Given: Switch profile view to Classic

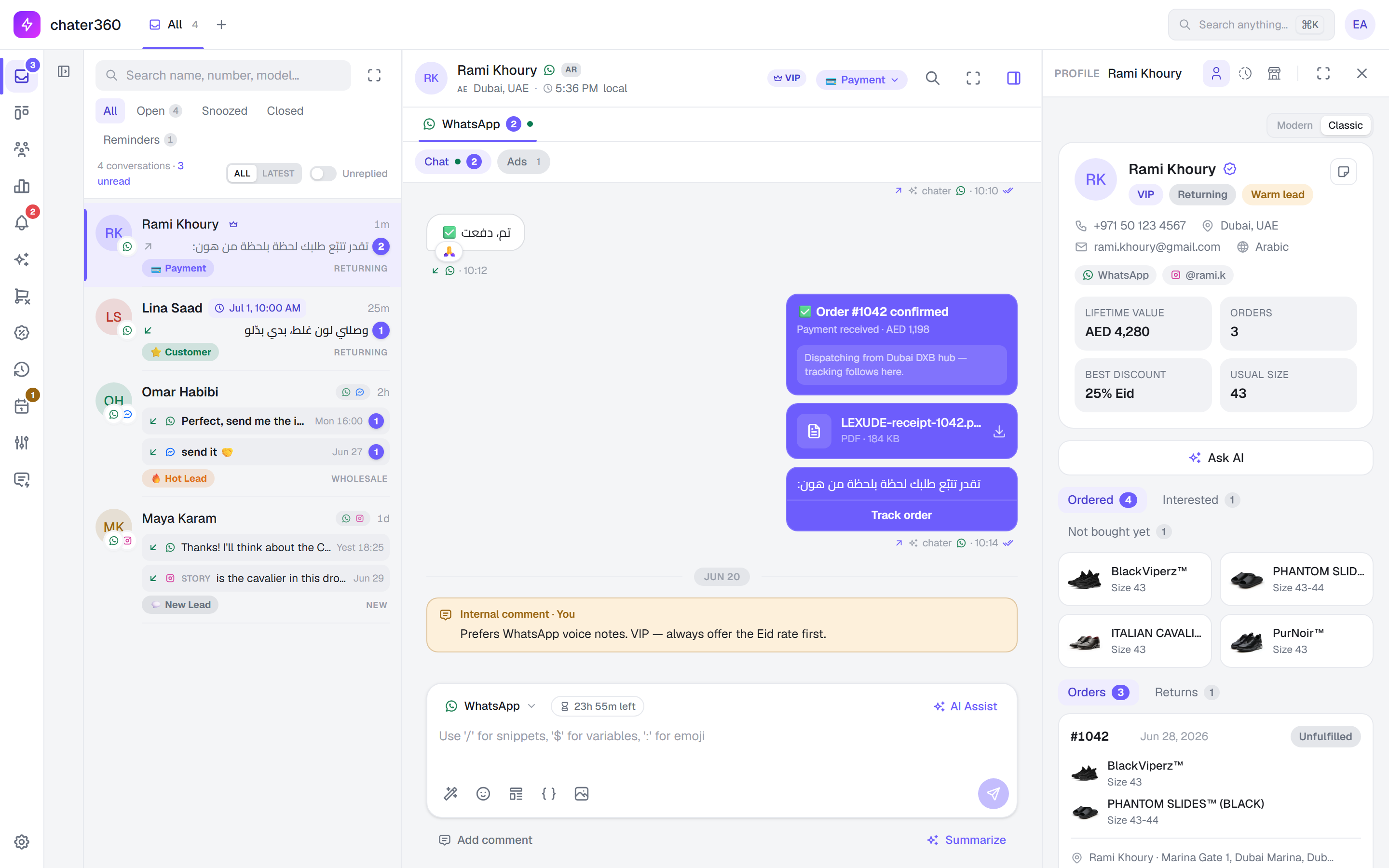Looking at the screenshot, I should pyautogui.click(x=1345, y=125).
